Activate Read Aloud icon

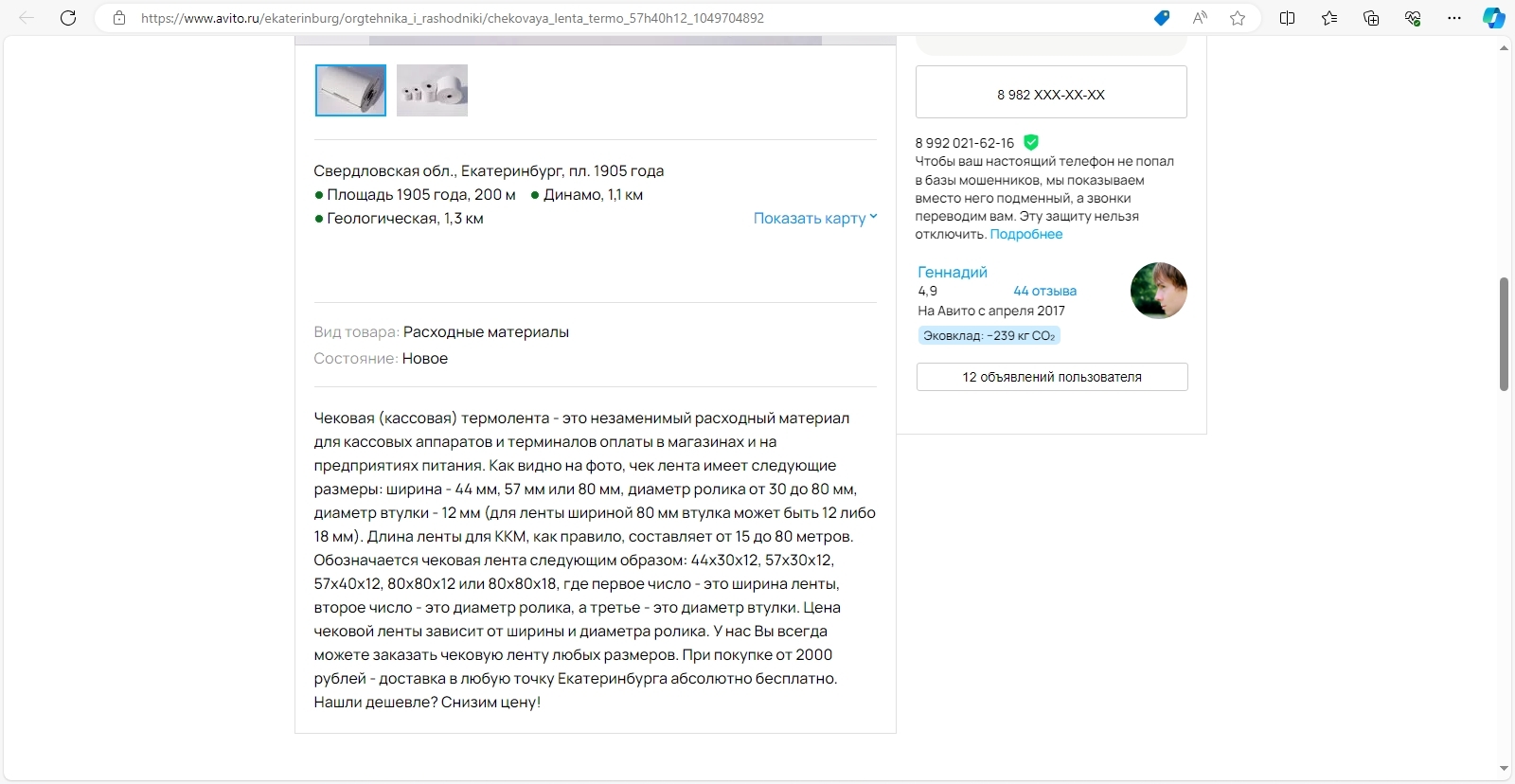pyautogui.click(x=1200, y=18)
